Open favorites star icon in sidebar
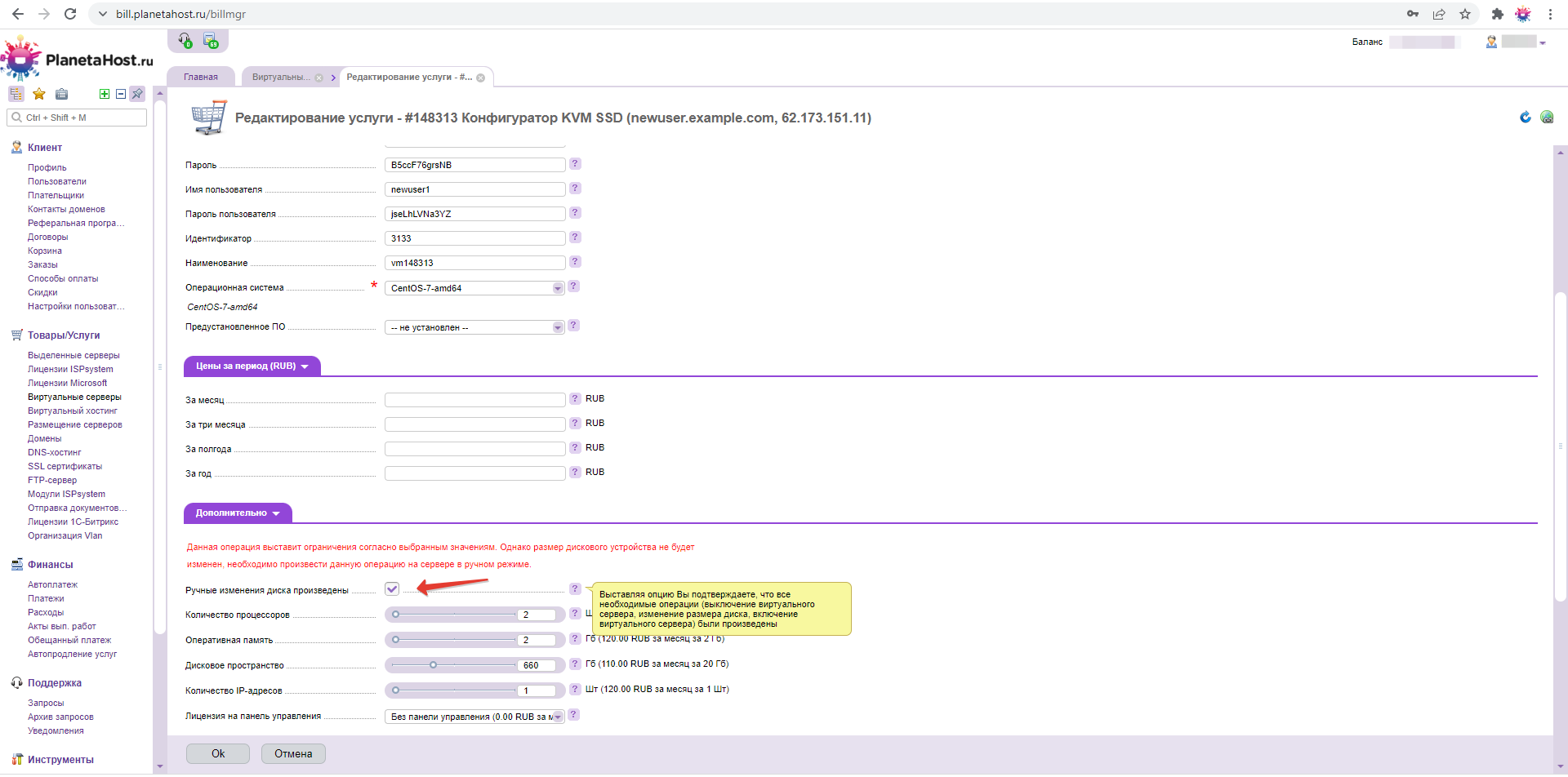The height and width of the screenshot is (777, 1568). coord(38,94)
